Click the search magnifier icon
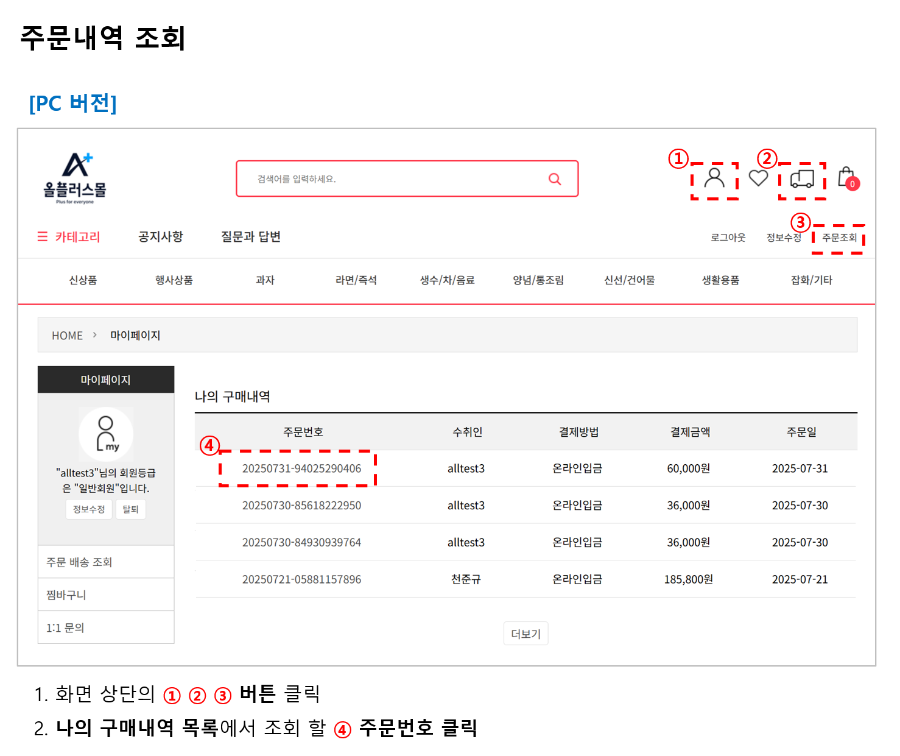This screenshot has width=900, height=756. click(554, 179)
